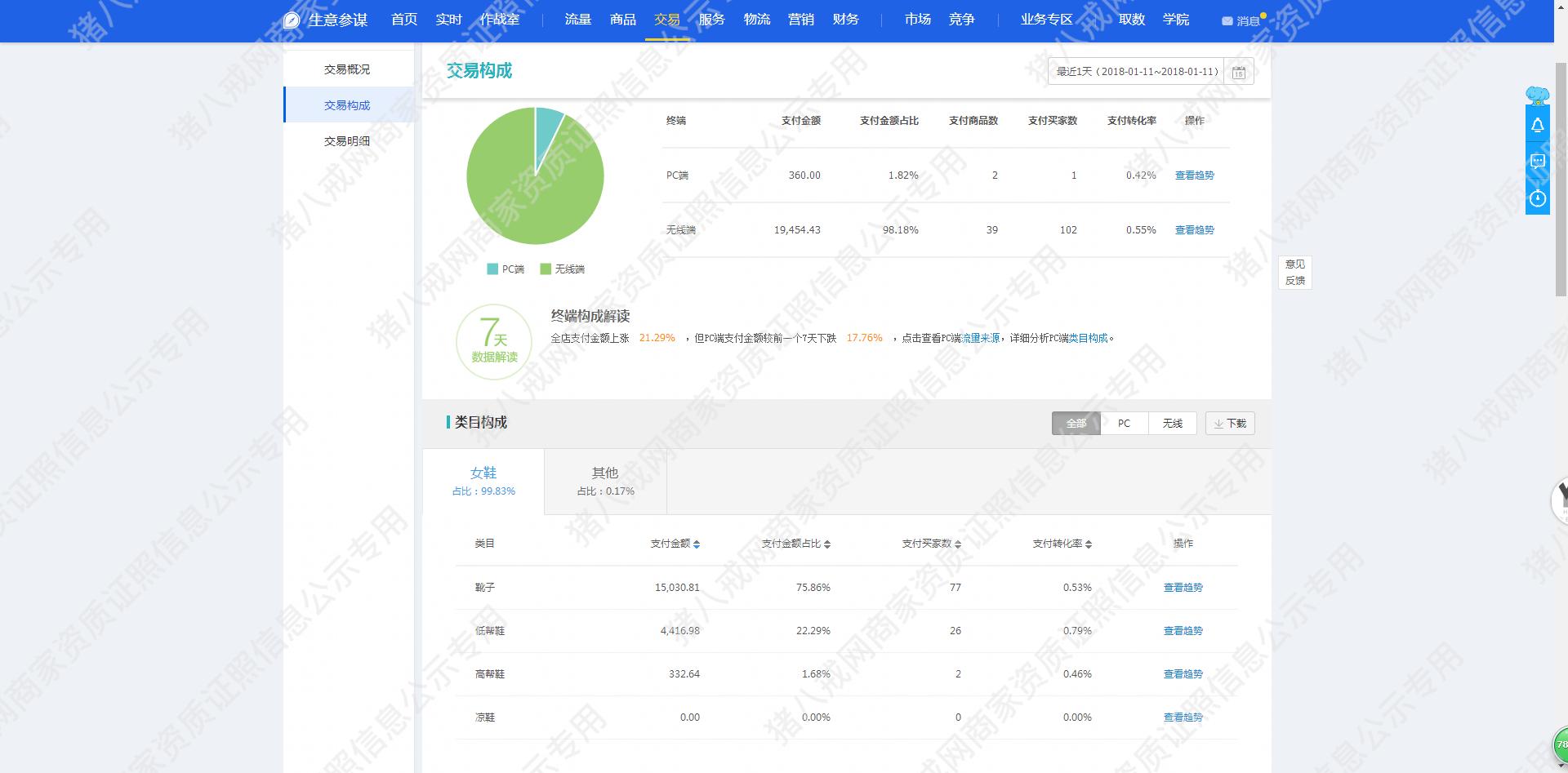Open the 流量来源 link in analysis text
The image size is (1568, 773).
tap(981, 338)
